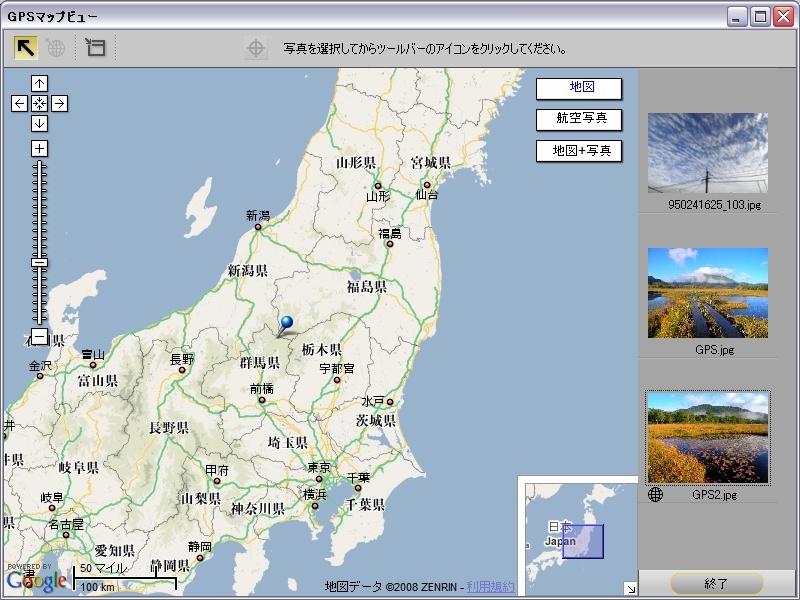
Task: Collapse the overview minimap with corner arrow
Action: [x=631, y=589]
